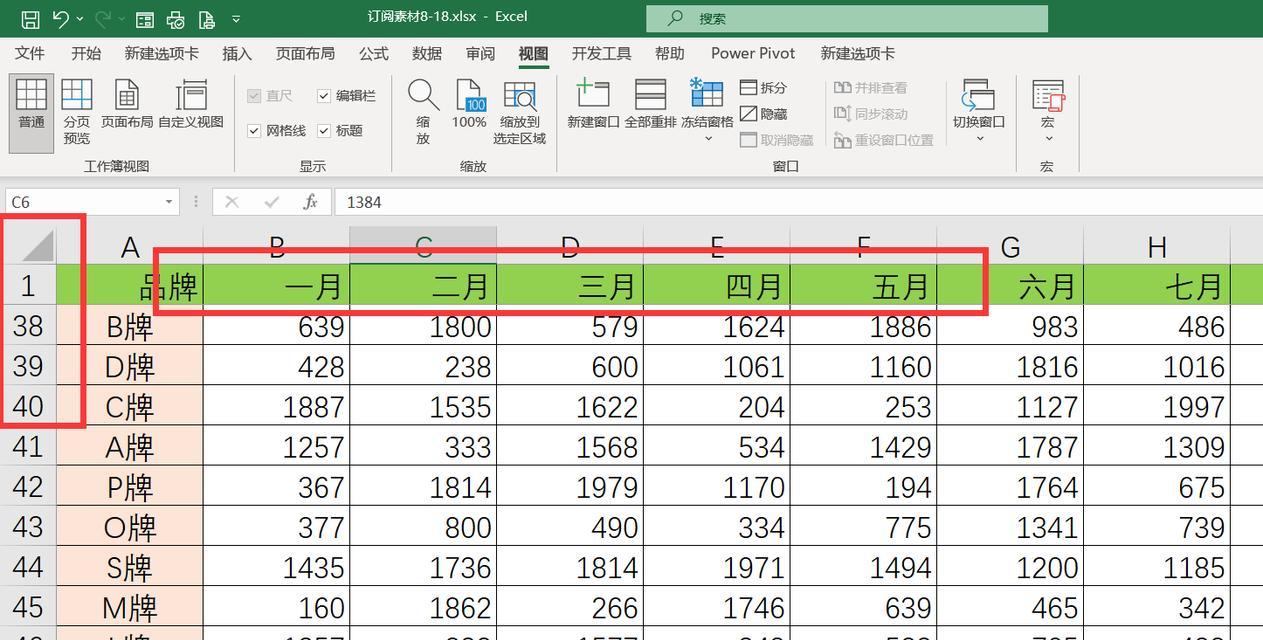
Task: Open the 文件 tab
Action: [x=30, y=54]
